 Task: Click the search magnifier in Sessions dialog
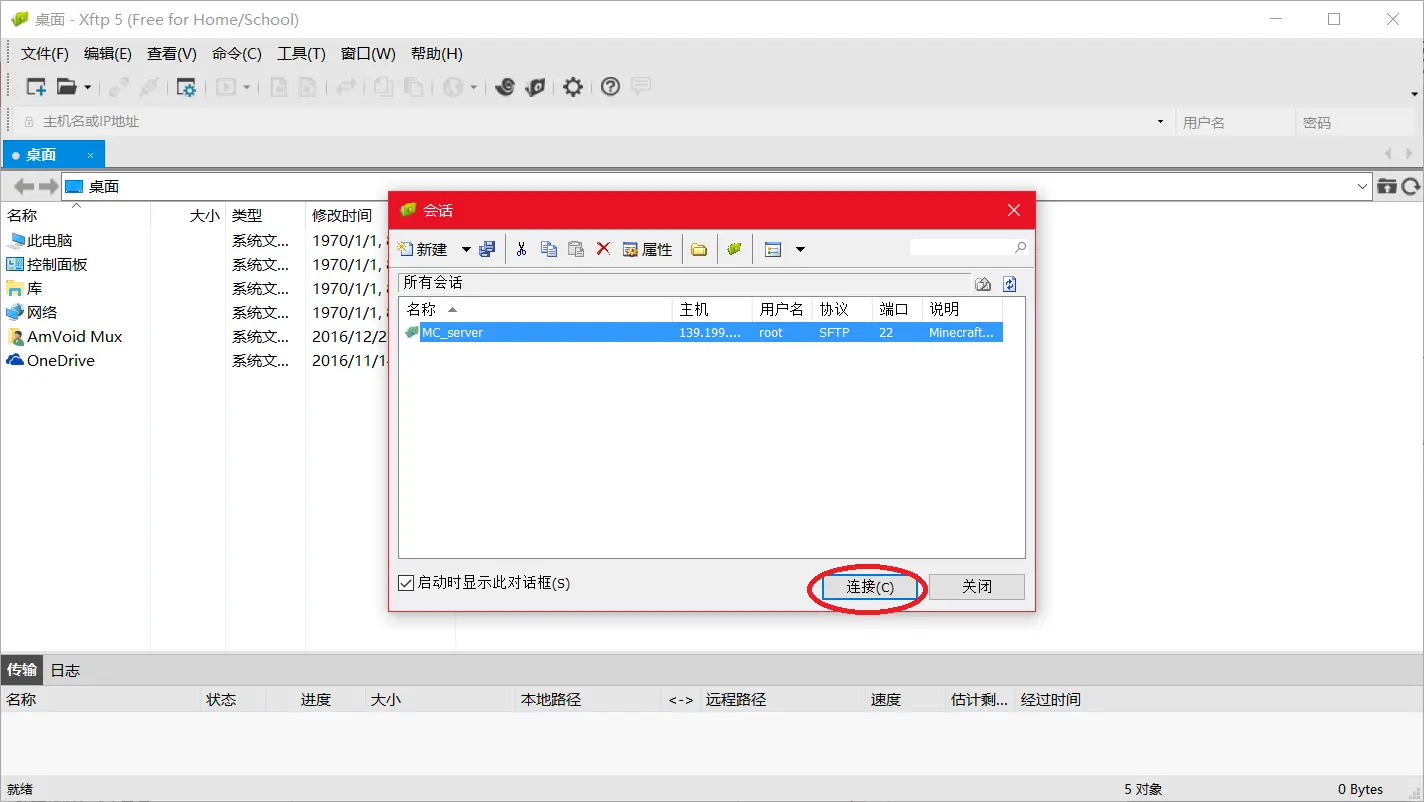coord(1020,247)
